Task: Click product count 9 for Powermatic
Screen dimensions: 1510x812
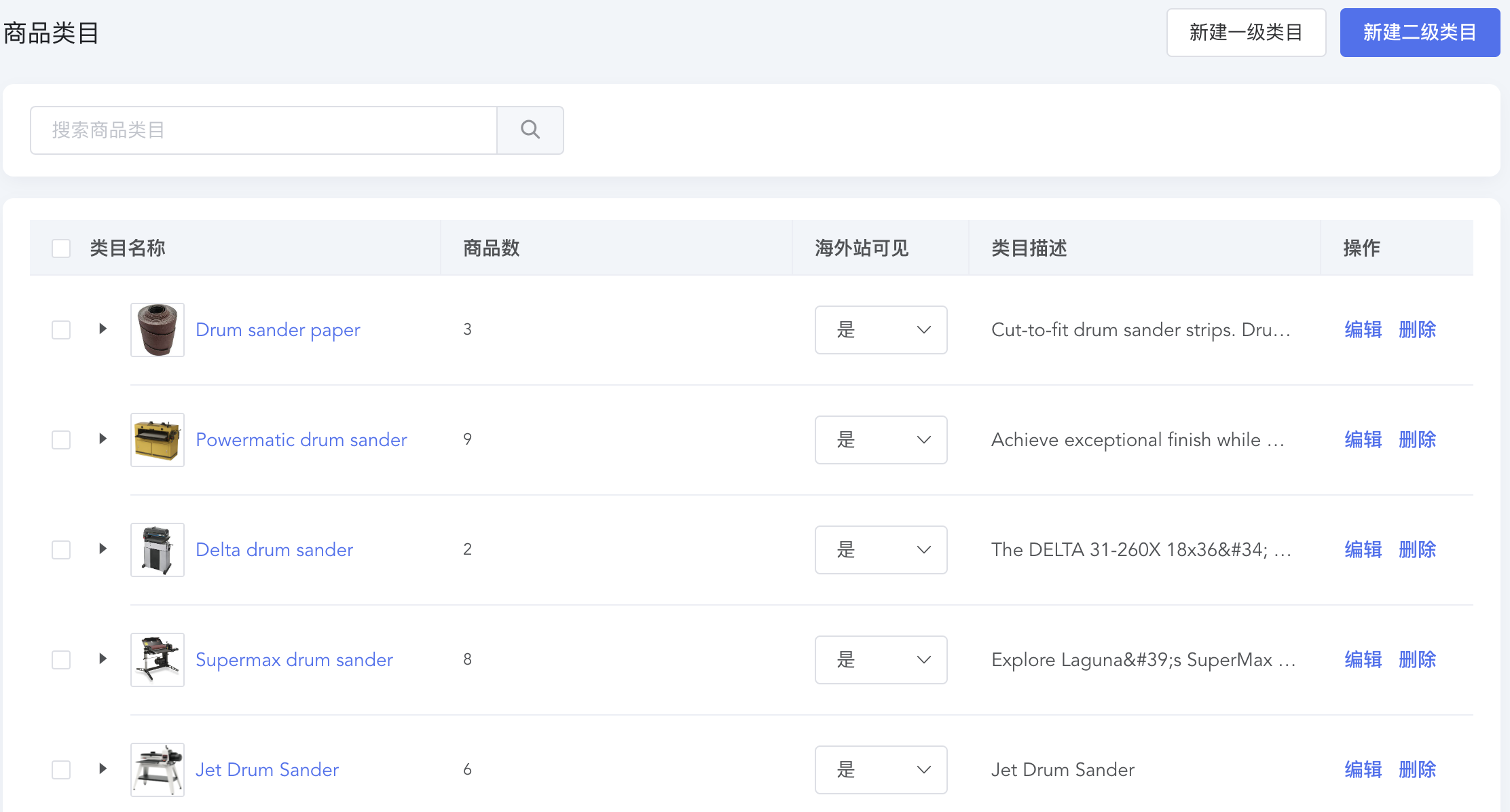Action: 467,439
